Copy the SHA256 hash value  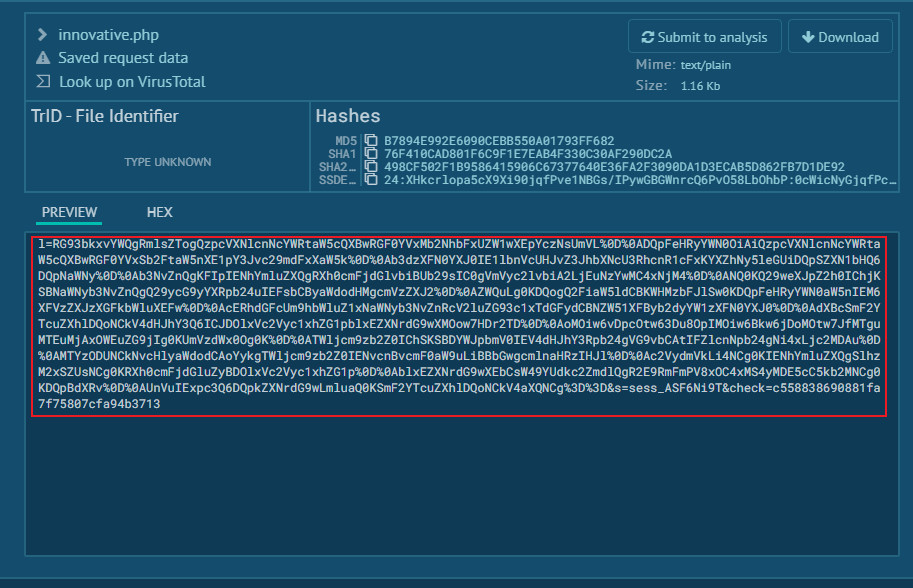pyautogui.click(x=371, y=167)
